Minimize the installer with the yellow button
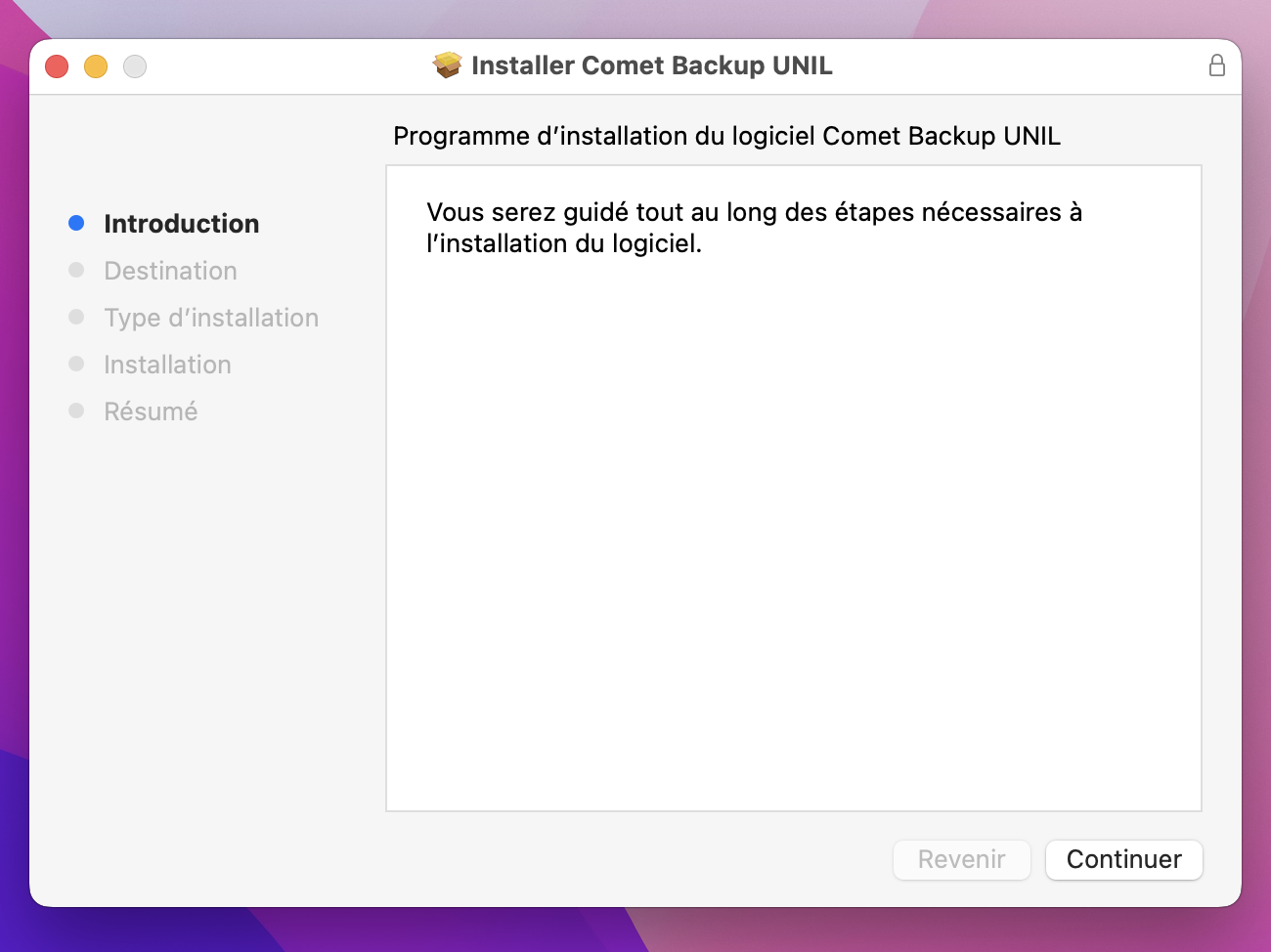1271x952 pixels. tap(96, 66)
